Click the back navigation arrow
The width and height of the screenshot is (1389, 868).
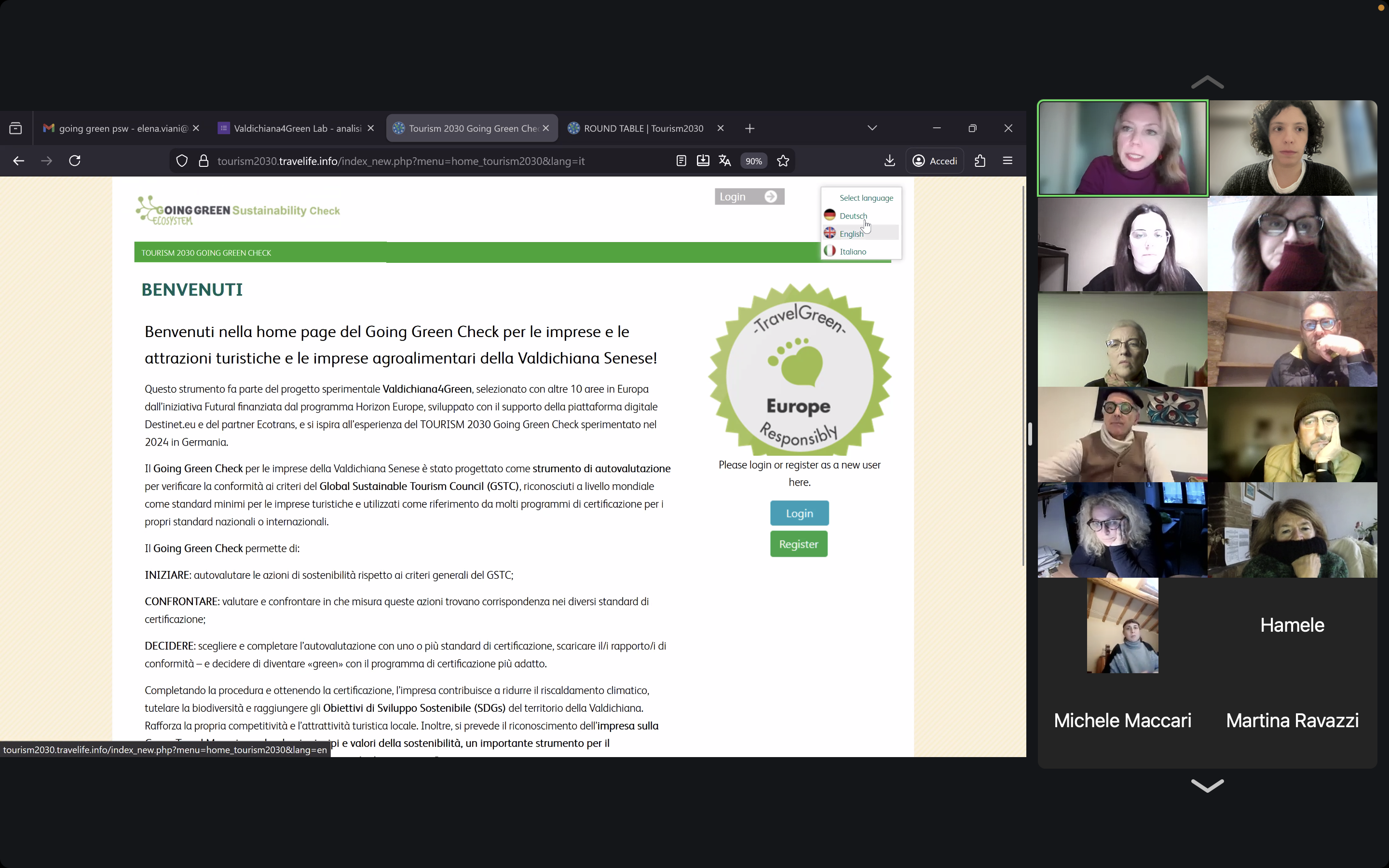[x=18, y=161]
